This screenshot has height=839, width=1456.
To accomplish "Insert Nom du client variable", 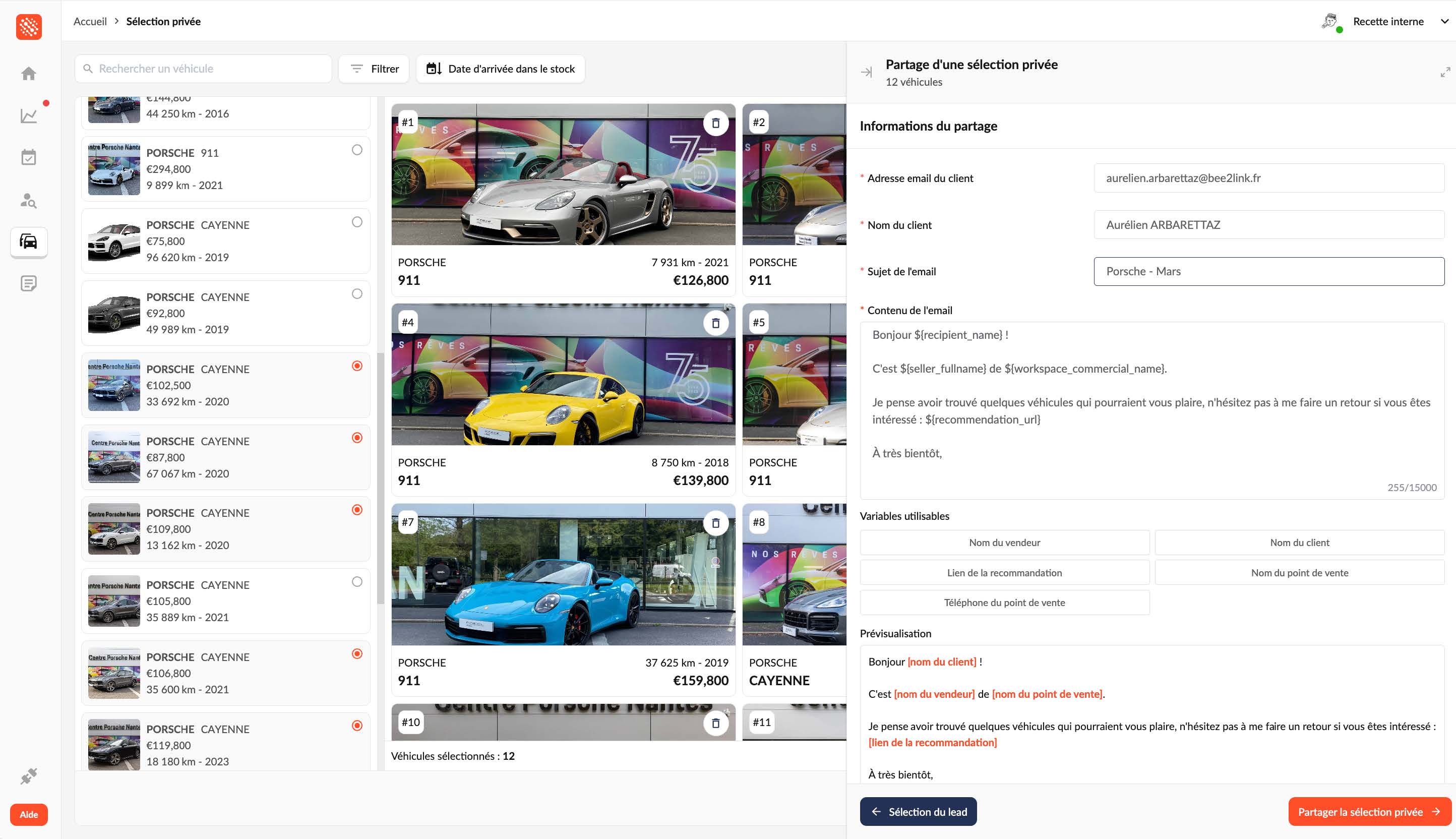I will click(1299, 542).
